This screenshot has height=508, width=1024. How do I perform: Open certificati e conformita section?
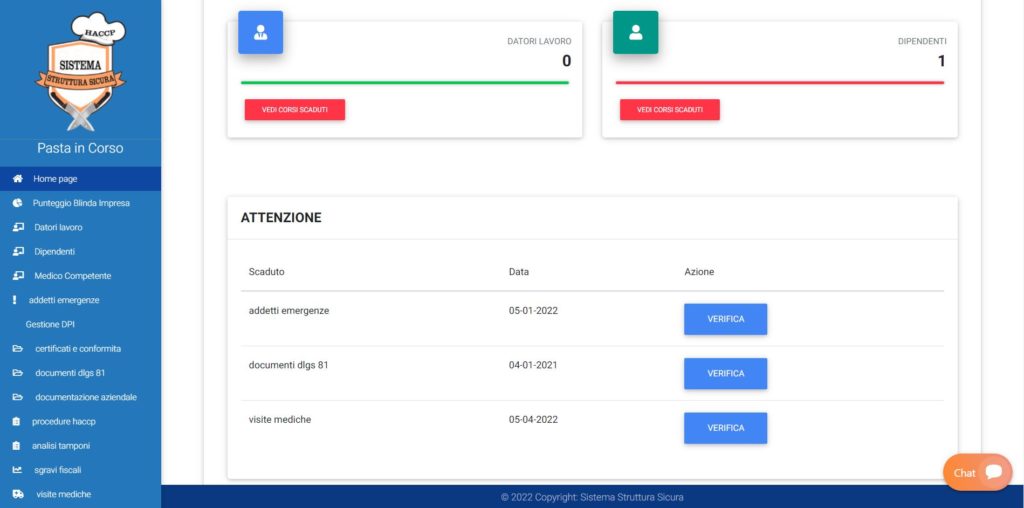80,349
